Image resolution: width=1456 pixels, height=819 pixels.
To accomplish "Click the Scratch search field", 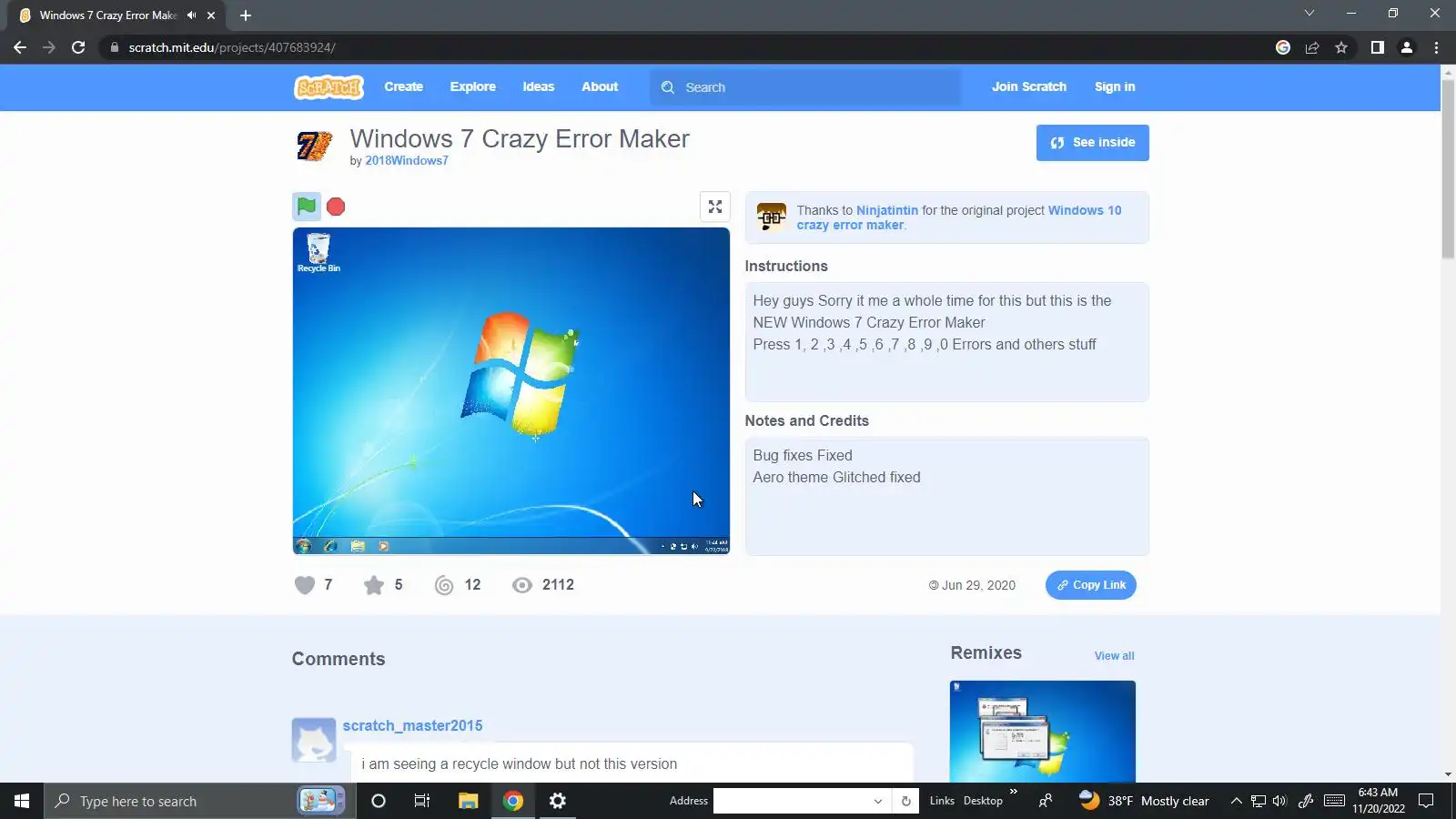I will tap(805, 87).
